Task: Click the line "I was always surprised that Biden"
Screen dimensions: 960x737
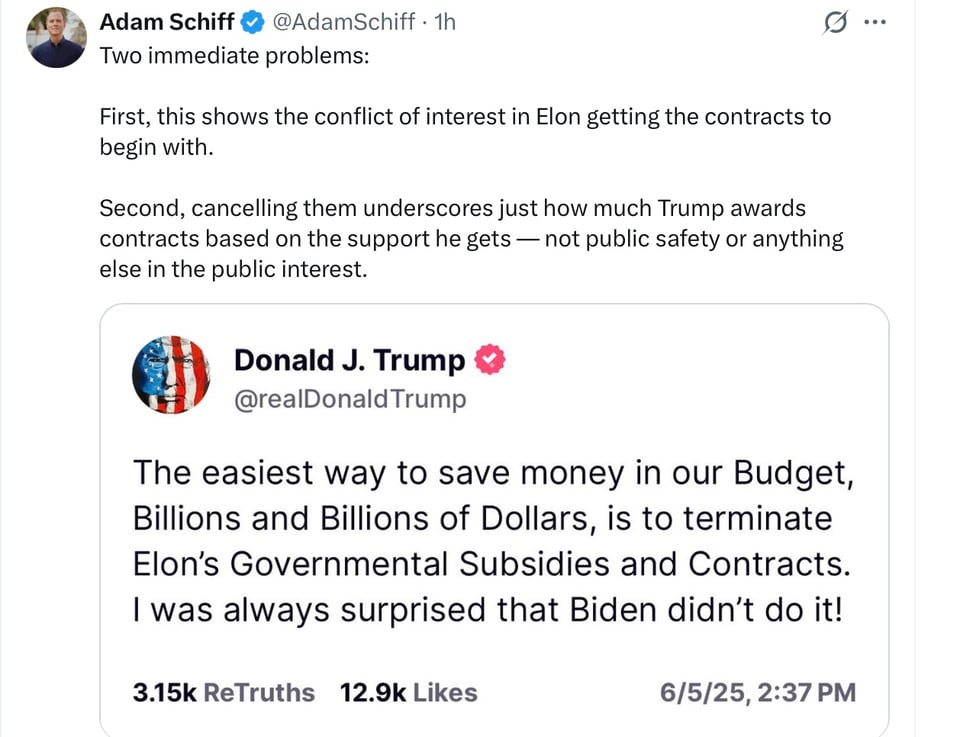Action: tap(487, 609)
